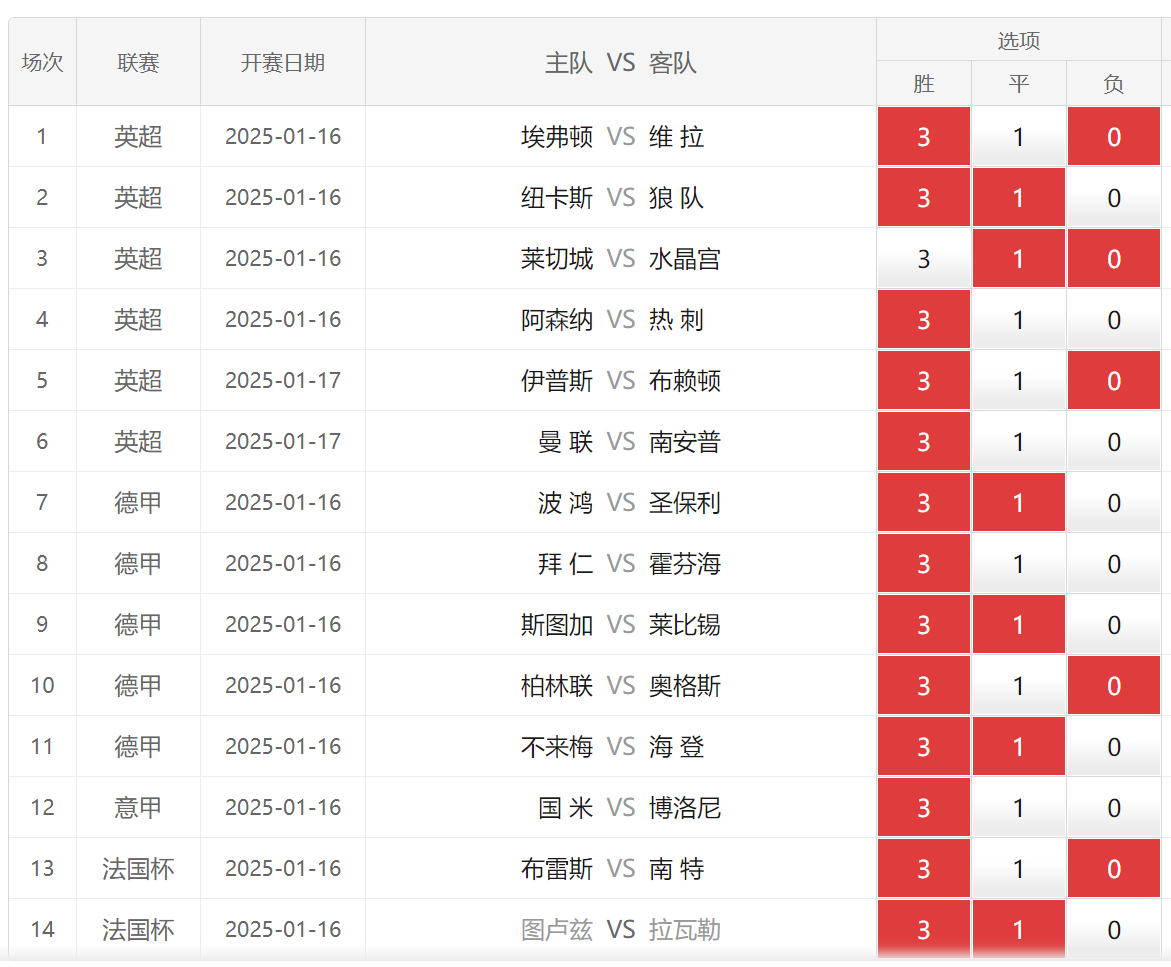Pick loss 0 for 波鸿 VS 圣保利

click(1113, 503)
